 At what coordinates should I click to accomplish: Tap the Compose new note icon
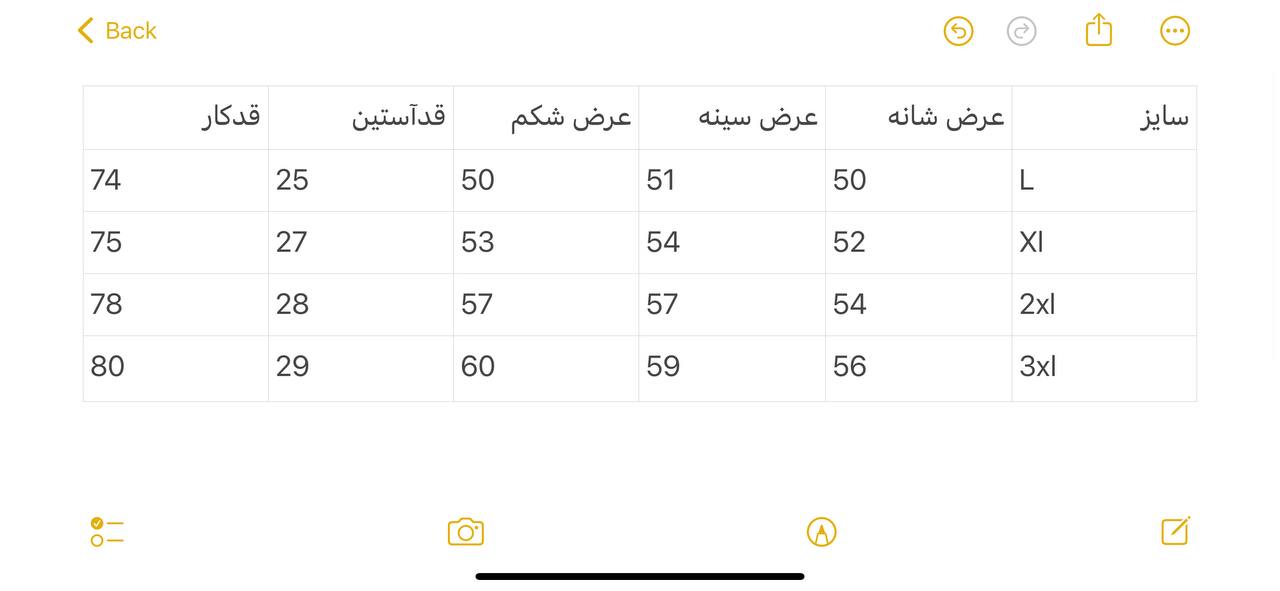[1175, 531]
